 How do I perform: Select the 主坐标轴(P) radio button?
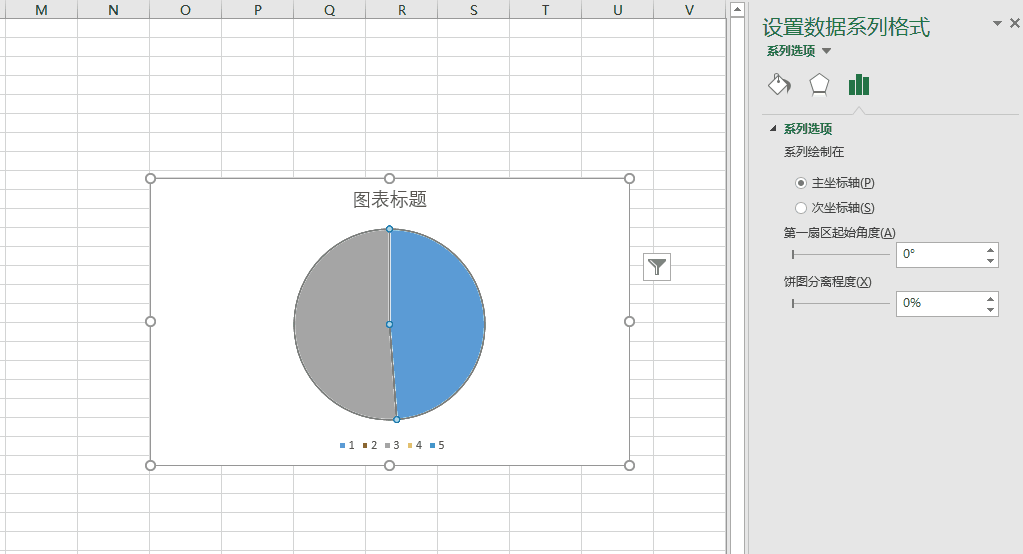pos(801,183)
